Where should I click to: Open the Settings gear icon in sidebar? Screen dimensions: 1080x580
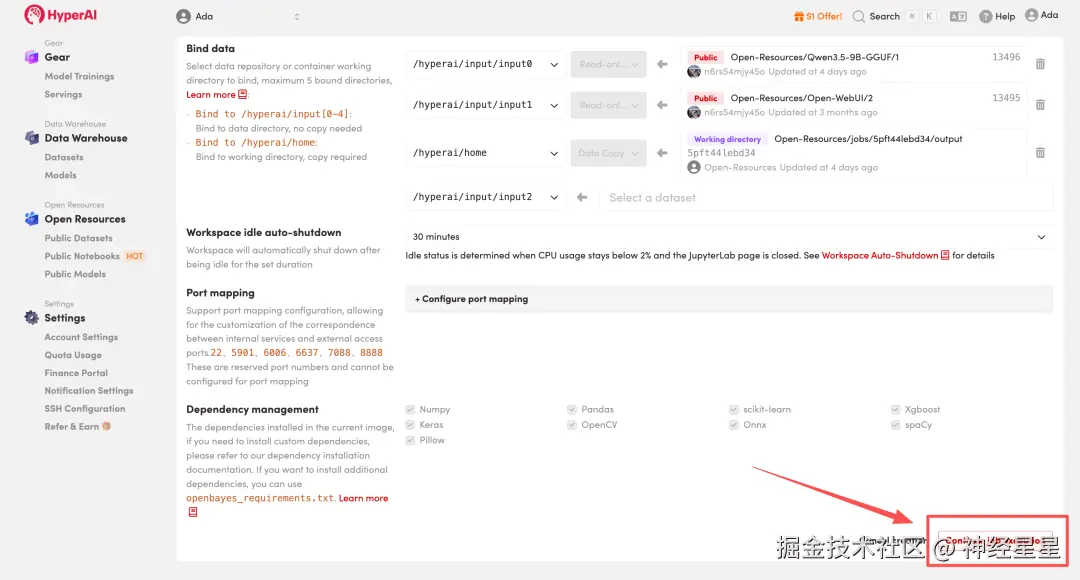click(31, 318)
